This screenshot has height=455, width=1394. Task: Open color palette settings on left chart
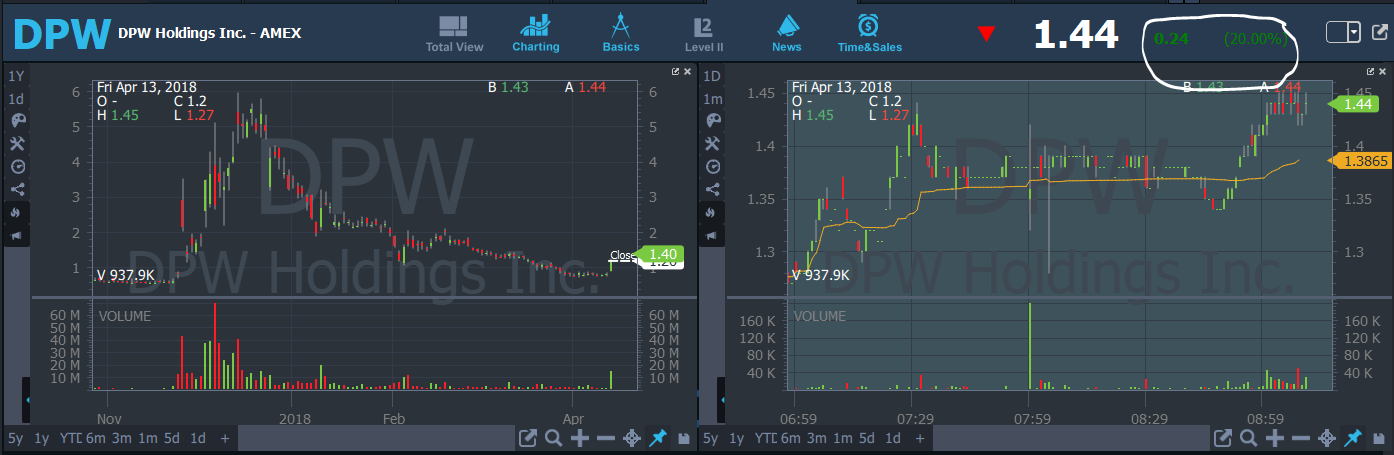[16, 121]
